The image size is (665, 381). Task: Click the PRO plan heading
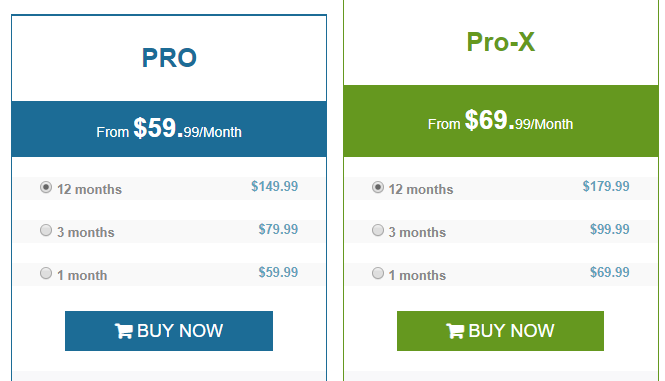(169, 58)
